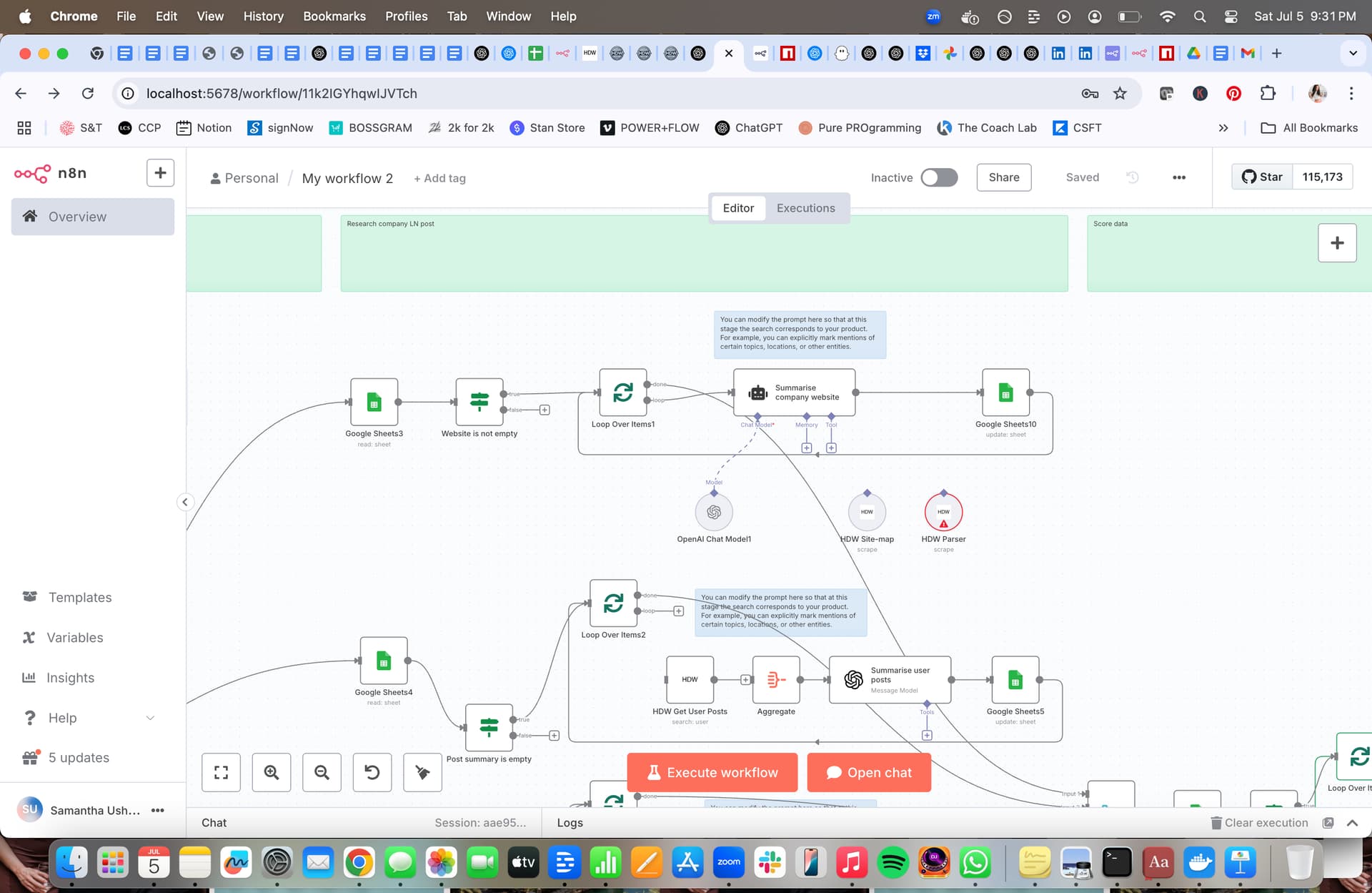Open Templates in the sidebar
Screen dimensions: 1372x893
pyautogui.click(x=80, y=597)
